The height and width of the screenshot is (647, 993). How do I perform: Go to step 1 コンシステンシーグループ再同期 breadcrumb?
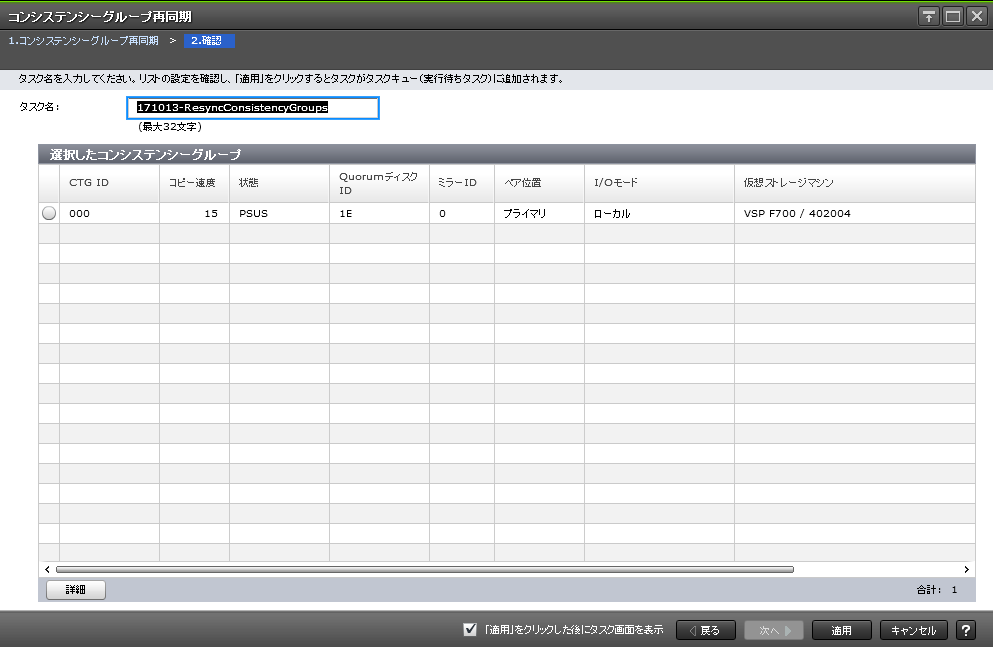coord(83,41)
